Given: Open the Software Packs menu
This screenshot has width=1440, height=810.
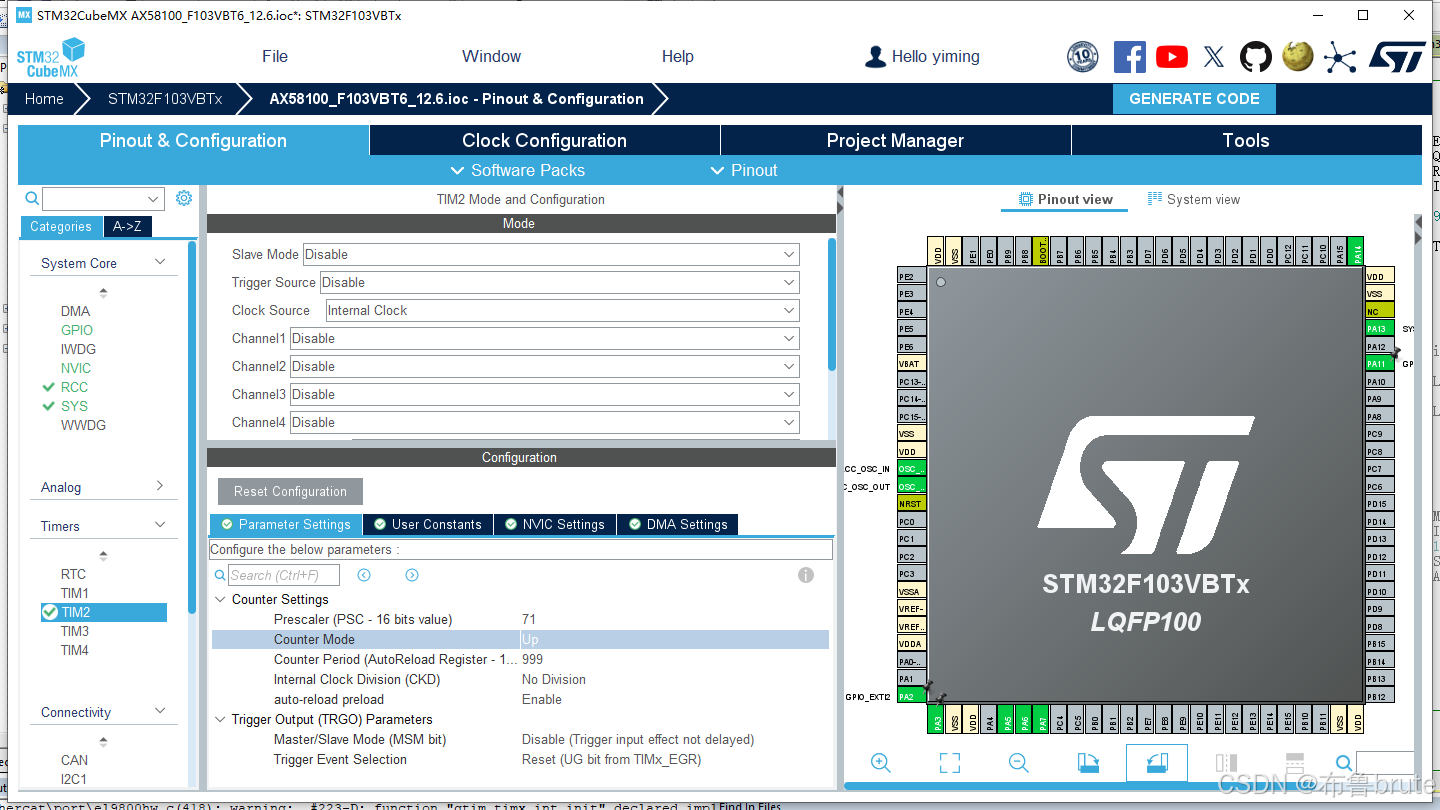Looking at the screenshot, I should click(x=518, y=170).
